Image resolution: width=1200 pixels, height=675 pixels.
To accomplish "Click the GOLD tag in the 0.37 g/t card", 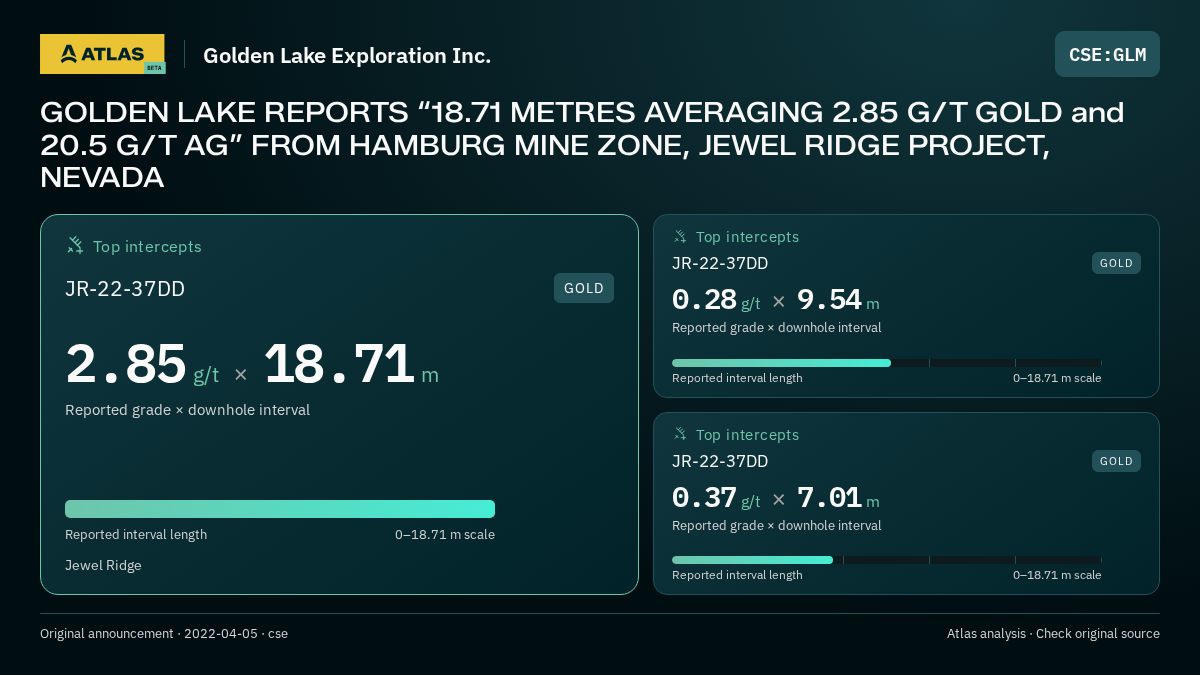I will click(1116, 461).
